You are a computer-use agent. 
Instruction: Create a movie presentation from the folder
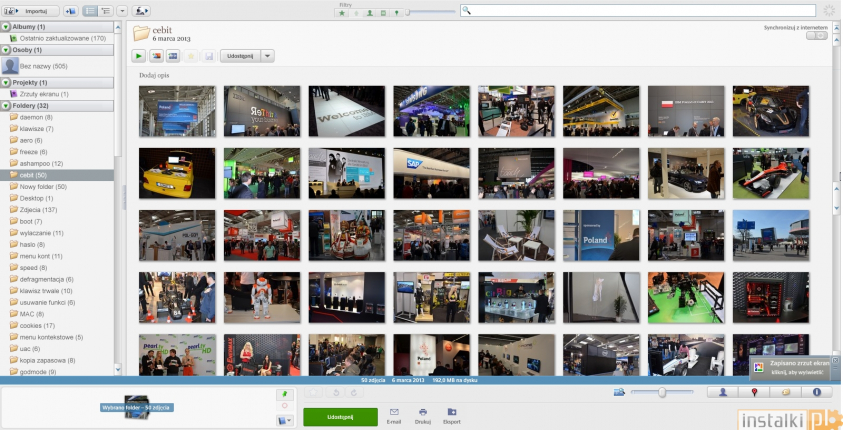[173, 56]
